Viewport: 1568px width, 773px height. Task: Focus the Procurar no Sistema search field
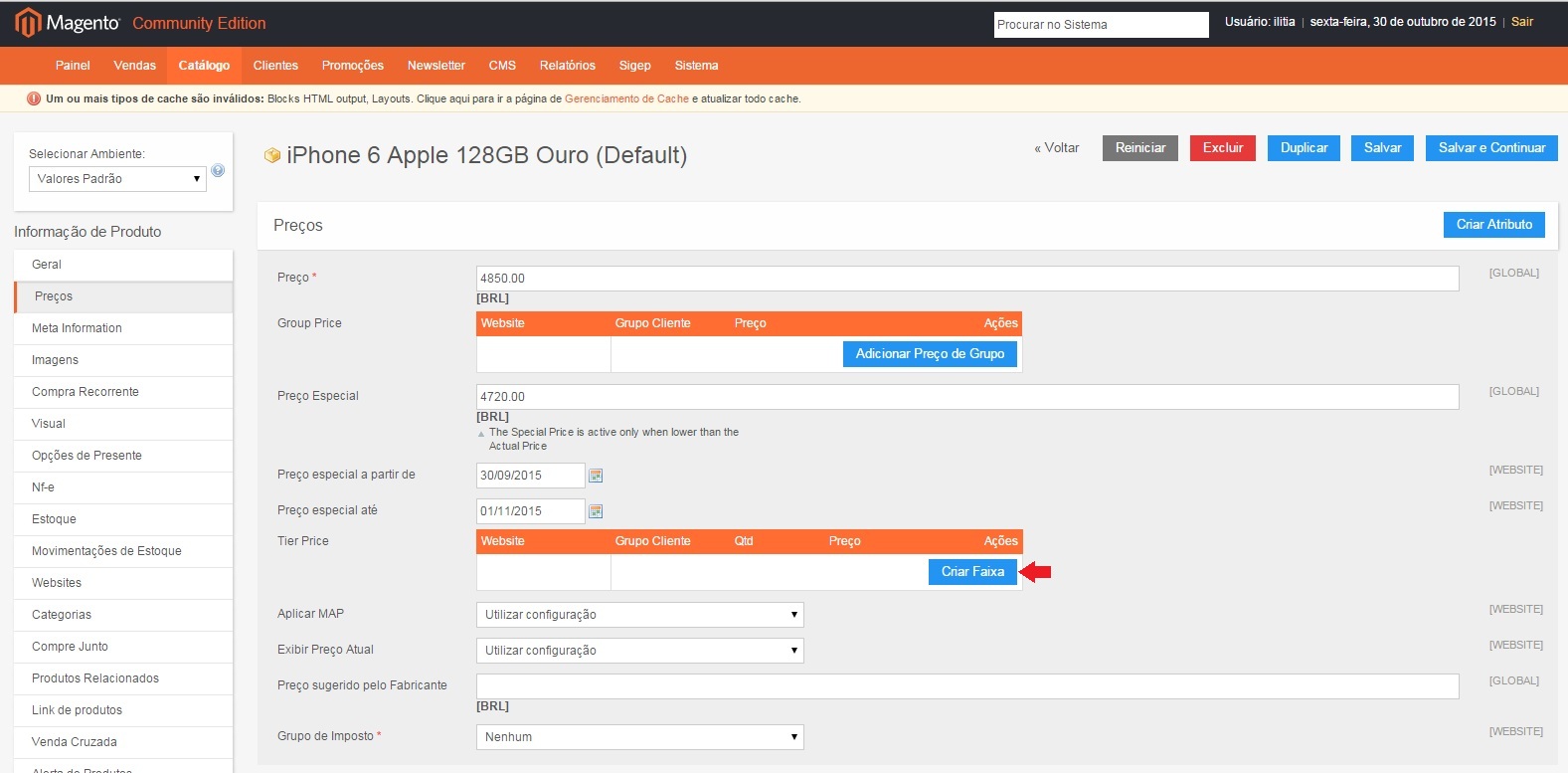point(1101,25)
